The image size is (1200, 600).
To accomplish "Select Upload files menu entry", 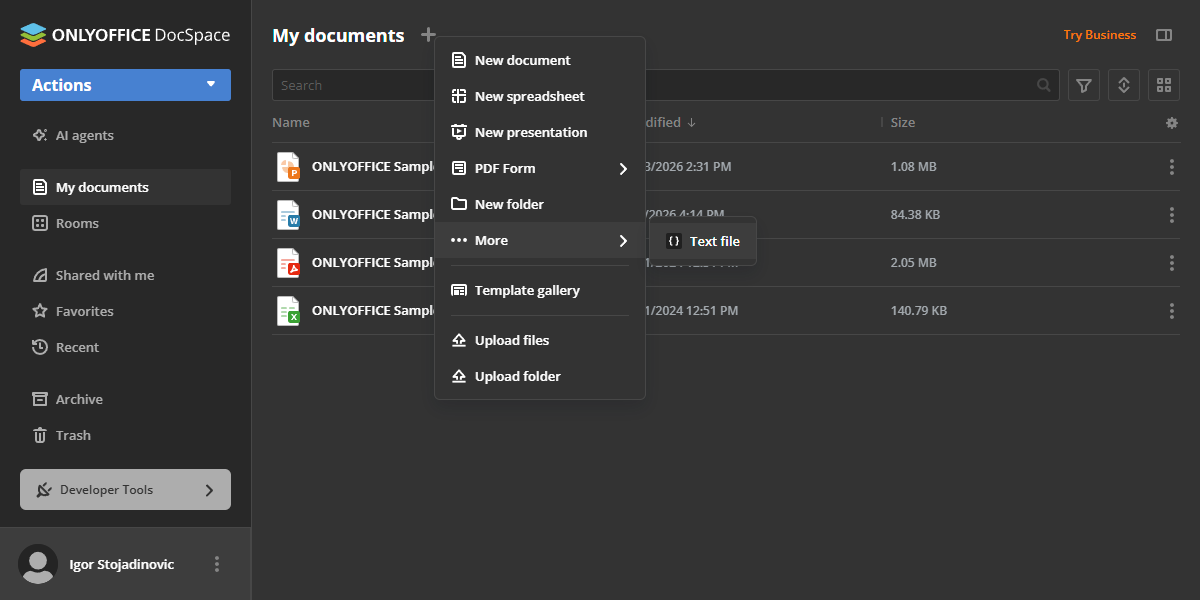I will (540, 340).
